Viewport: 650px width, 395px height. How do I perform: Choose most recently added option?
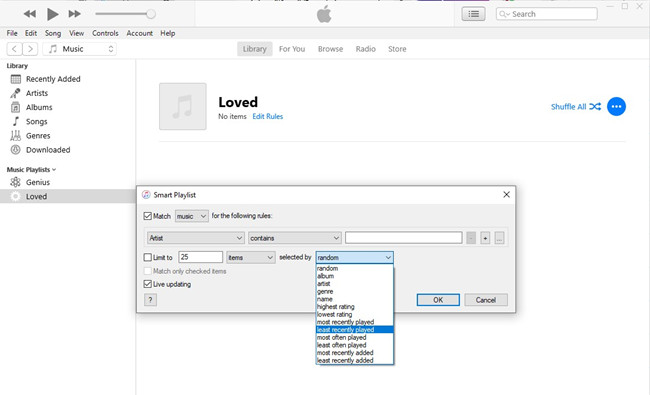coord(354,353)
